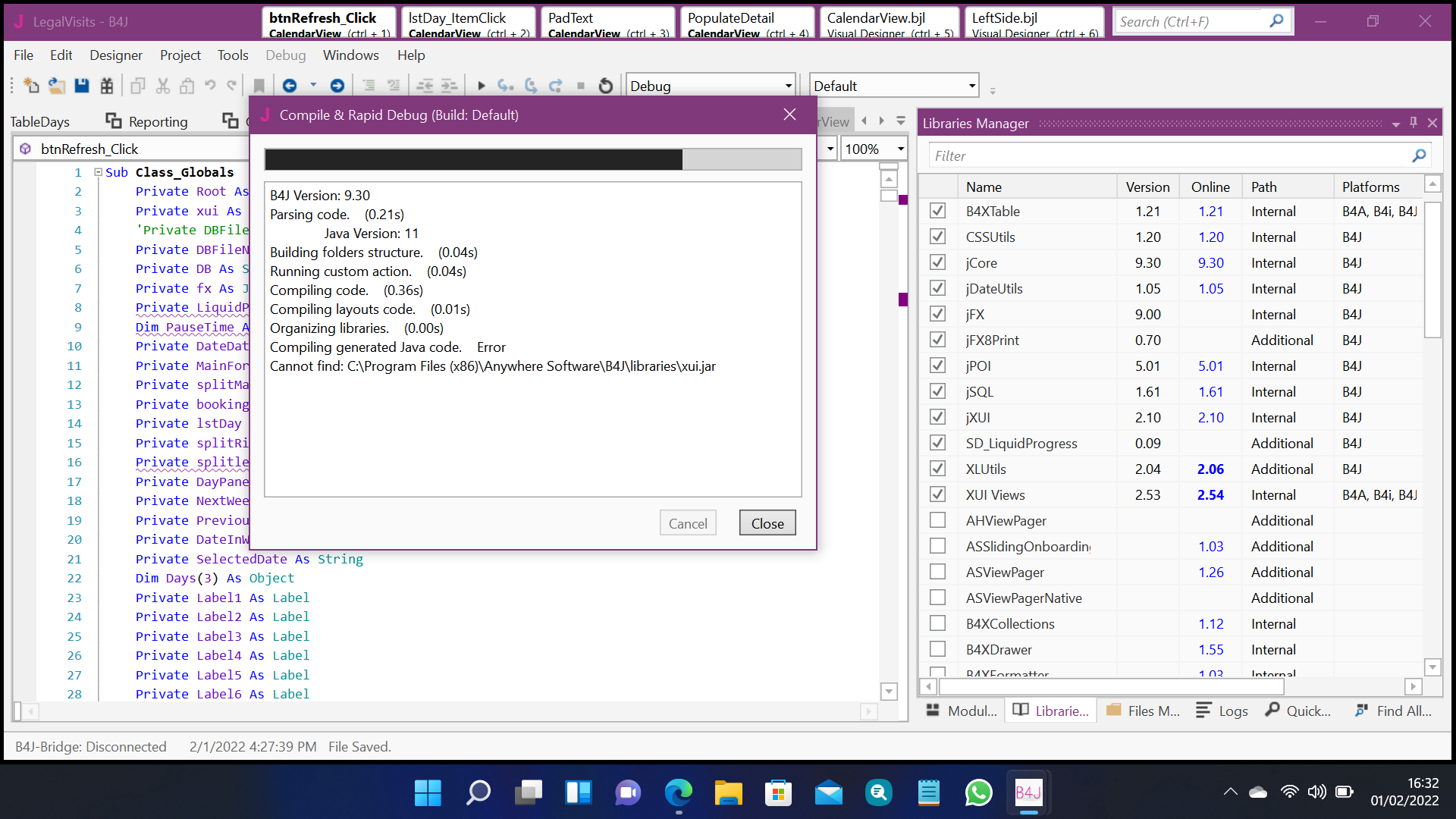Click the Restart circular arrow icon
The height and width of the screenshot is (819, 1456).
[605, 86]
